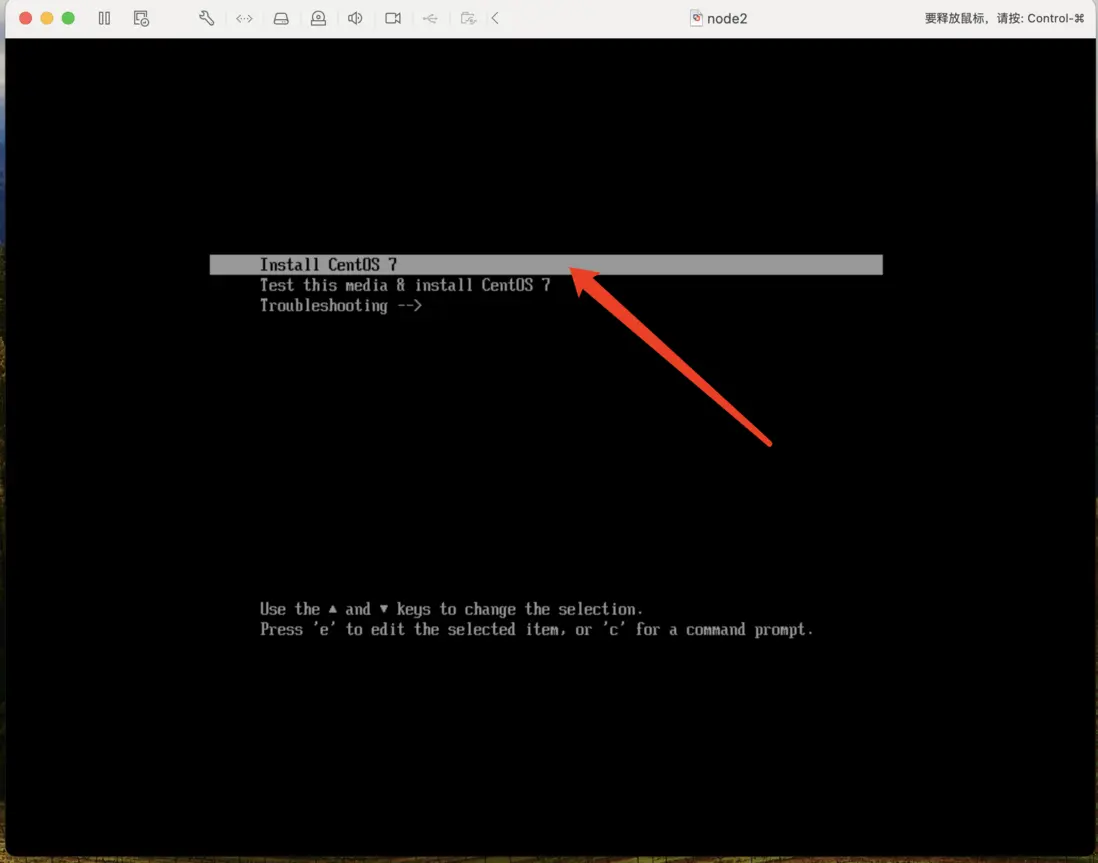Click the release mouse Control-⌘ hint text
Viewport: 1098px width, 863px height.
[1004, 18]
